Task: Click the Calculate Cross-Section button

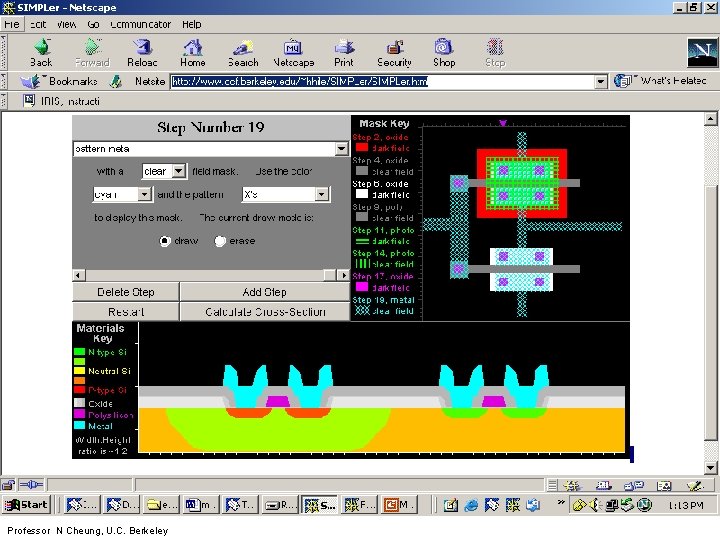Action: (264, 312)
